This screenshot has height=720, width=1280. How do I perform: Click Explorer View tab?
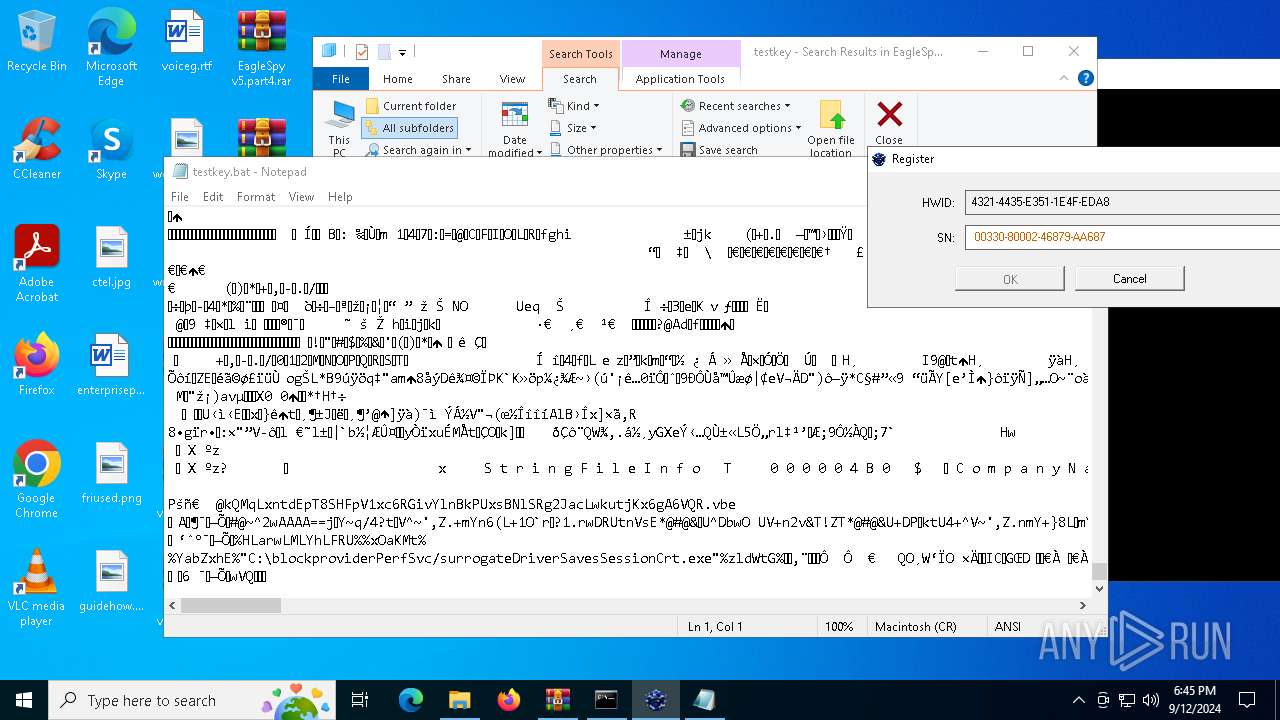[512, 79]
